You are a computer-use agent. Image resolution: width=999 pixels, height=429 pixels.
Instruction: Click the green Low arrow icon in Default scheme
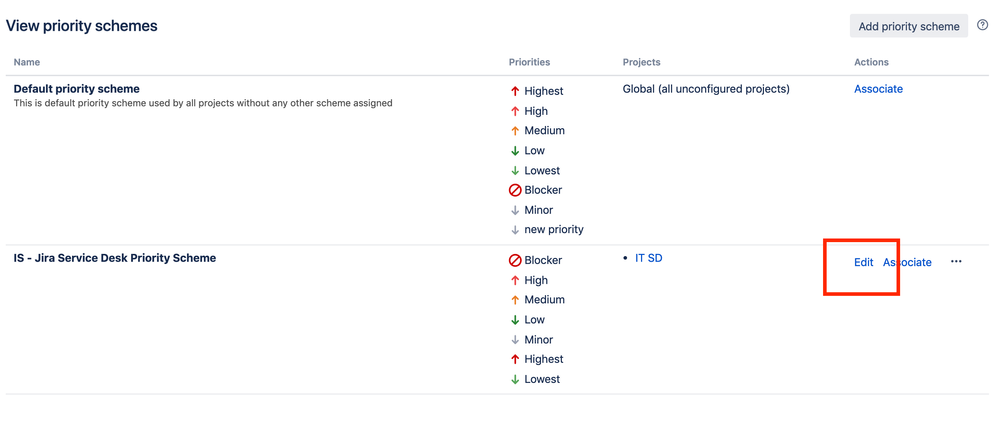click(515, 150)
